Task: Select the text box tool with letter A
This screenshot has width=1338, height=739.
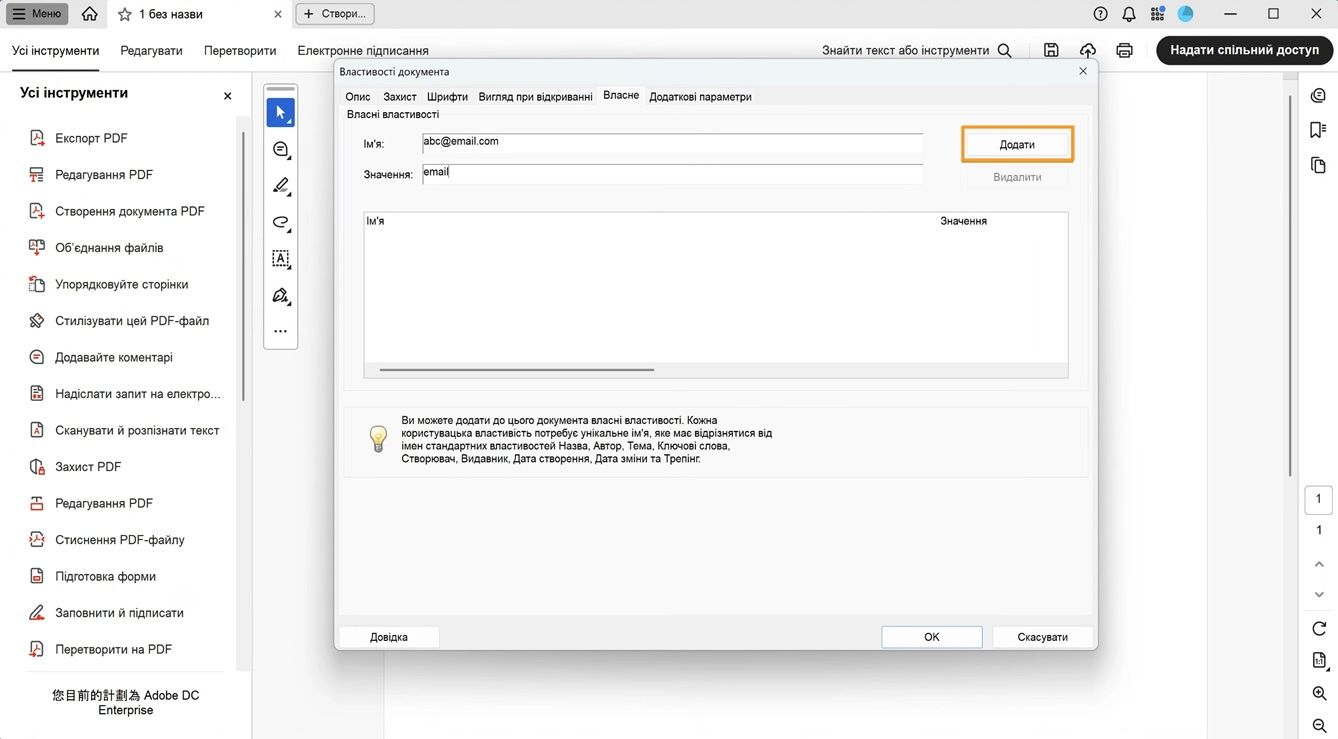Action: (281, 259)
